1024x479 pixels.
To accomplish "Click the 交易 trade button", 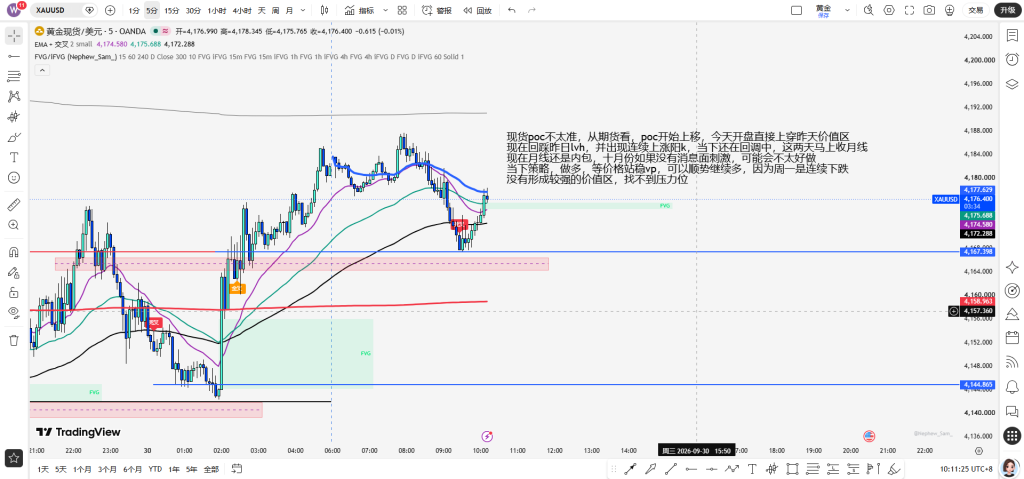I will tap(976, 10).
